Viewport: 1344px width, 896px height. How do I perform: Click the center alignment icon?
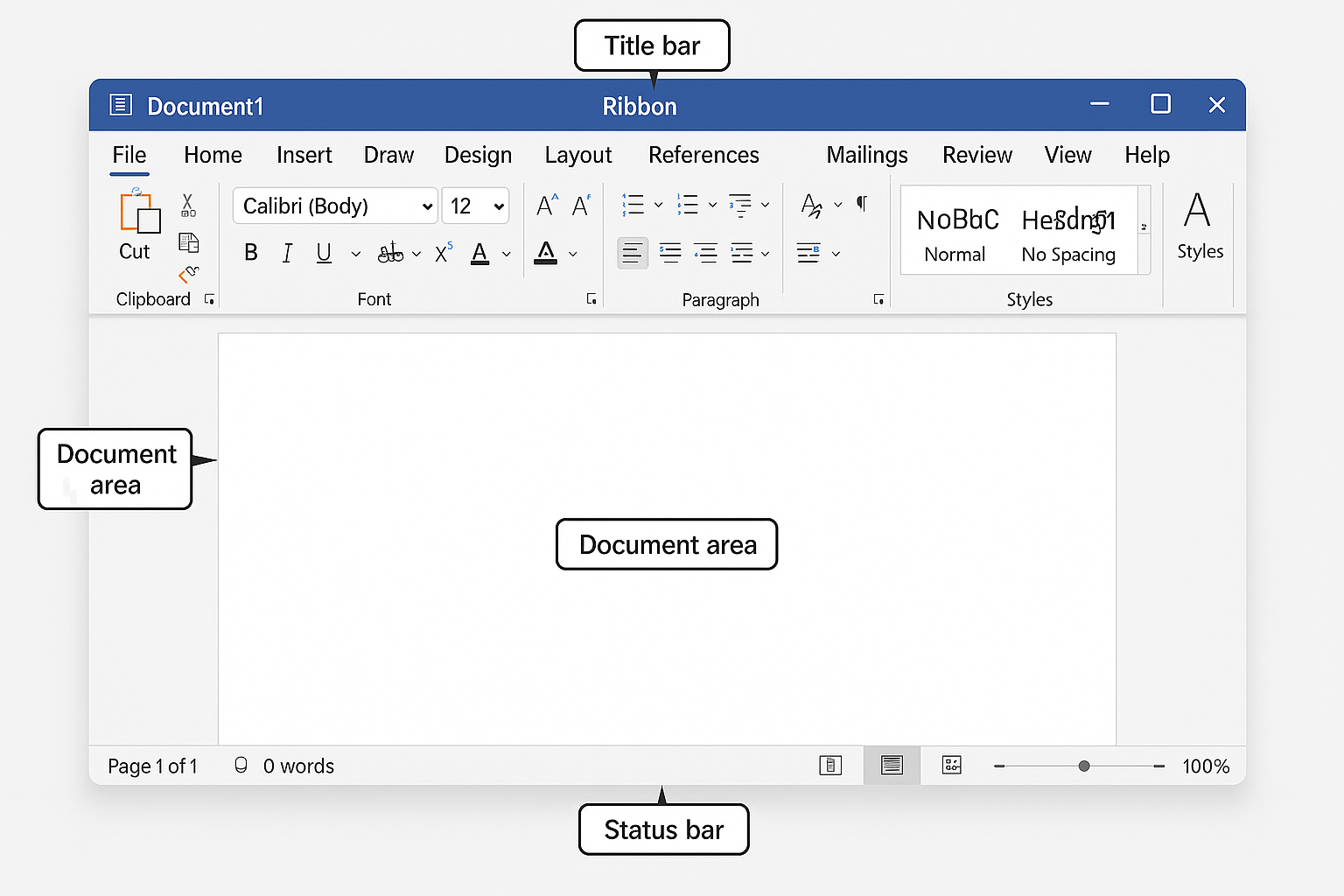click(670, 254)
